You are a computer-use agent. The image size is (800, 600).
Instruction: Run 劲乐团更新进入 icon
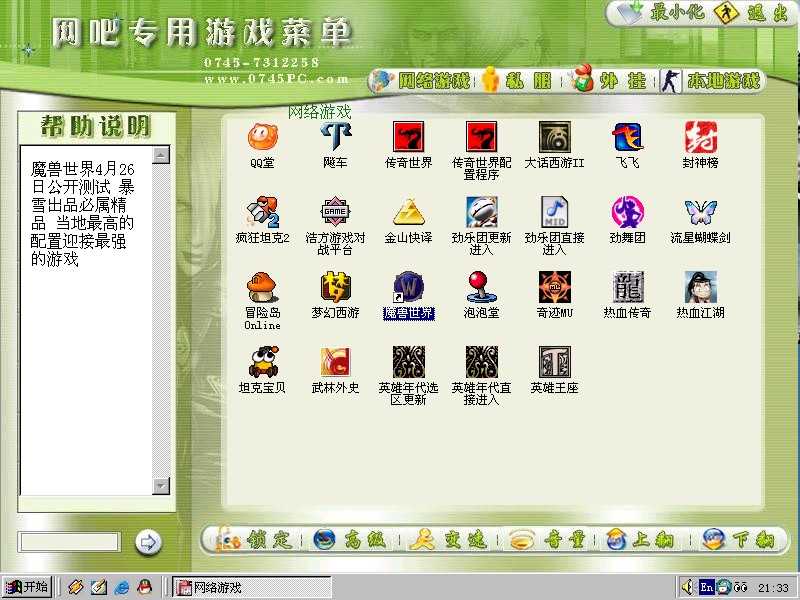(482, 212)
